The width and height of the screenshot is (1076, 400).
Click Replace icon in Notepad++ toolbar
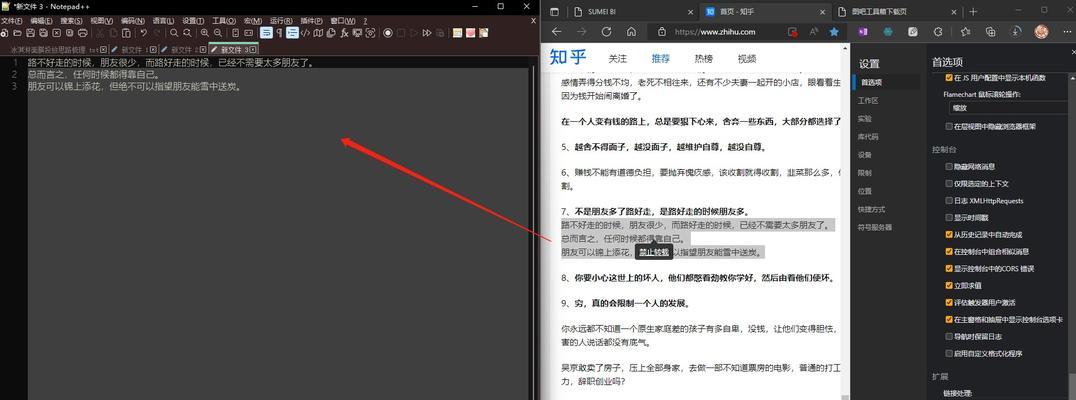[x=187, y=33]
